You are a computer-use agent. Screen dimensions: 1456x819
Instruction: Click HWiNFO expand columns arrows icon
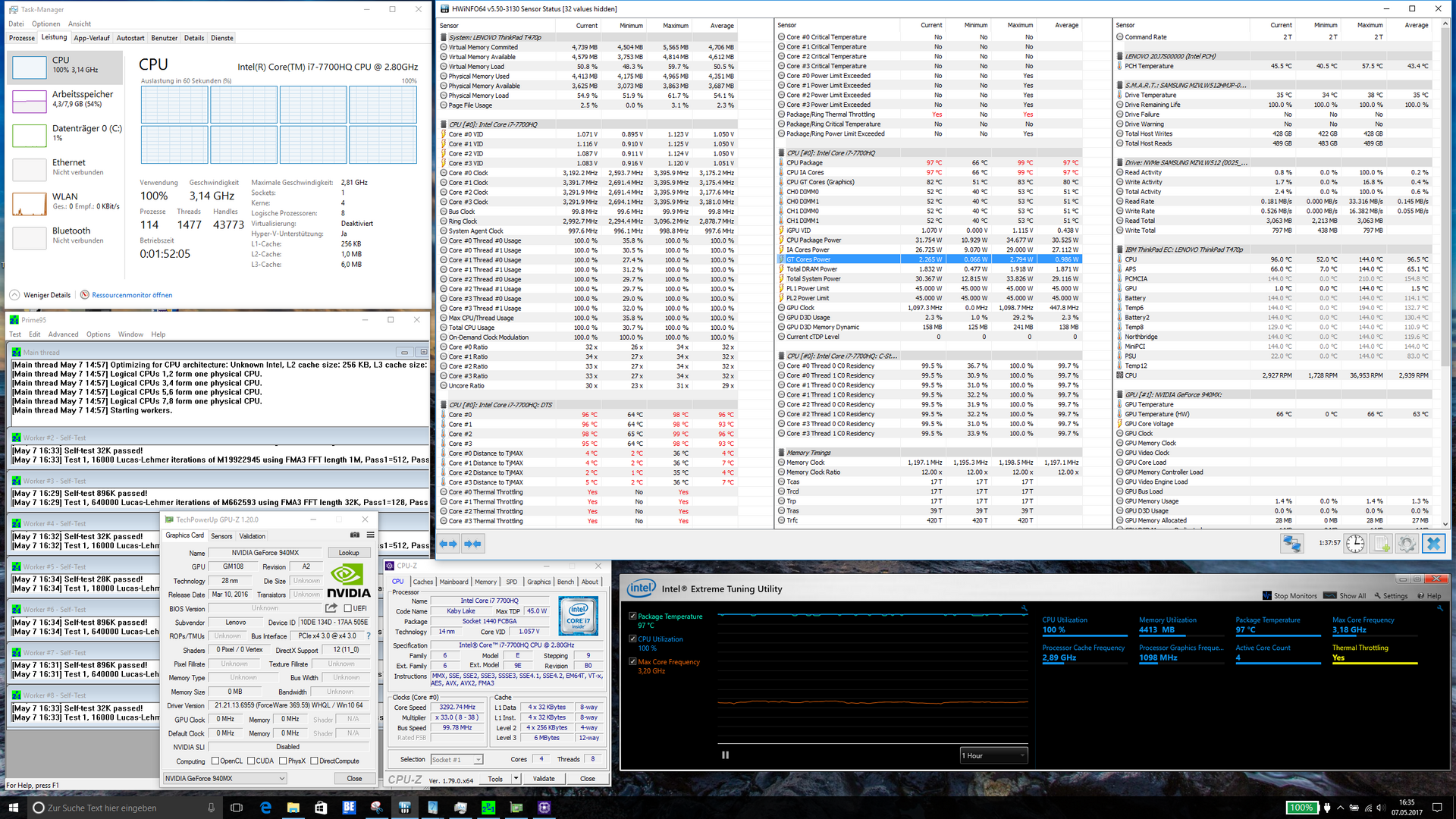[448, 544]
